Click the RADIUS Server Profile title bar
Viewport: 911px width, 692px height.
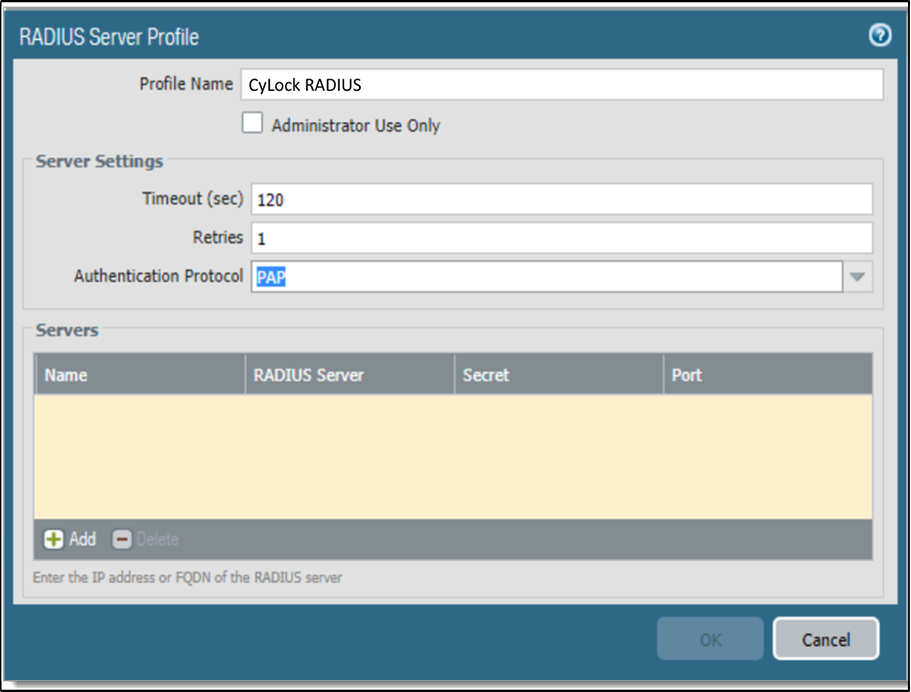point(400,37)
